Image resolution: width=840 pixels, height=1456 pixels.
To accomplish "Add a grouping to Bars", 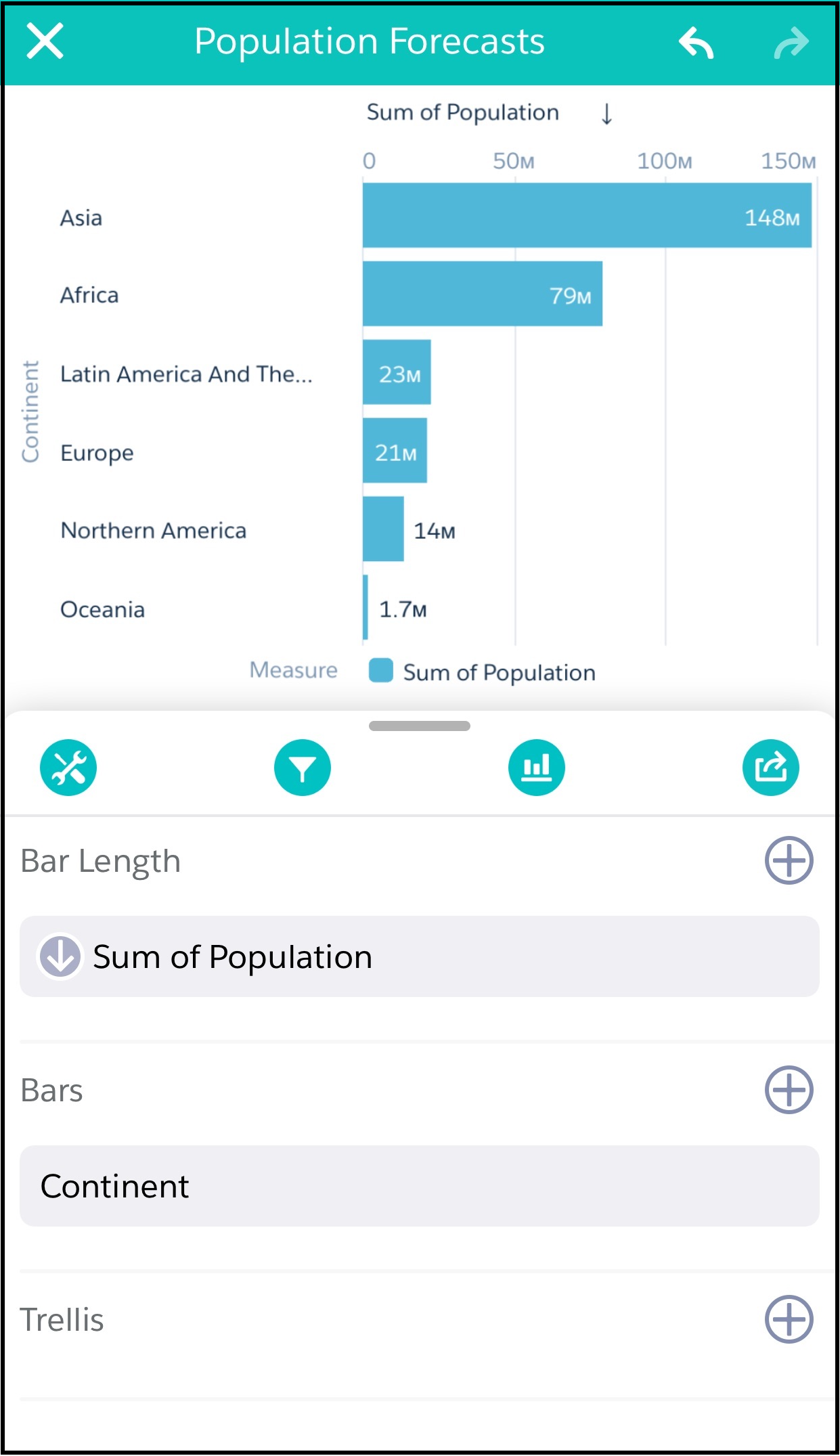I will click(789, 1090).
